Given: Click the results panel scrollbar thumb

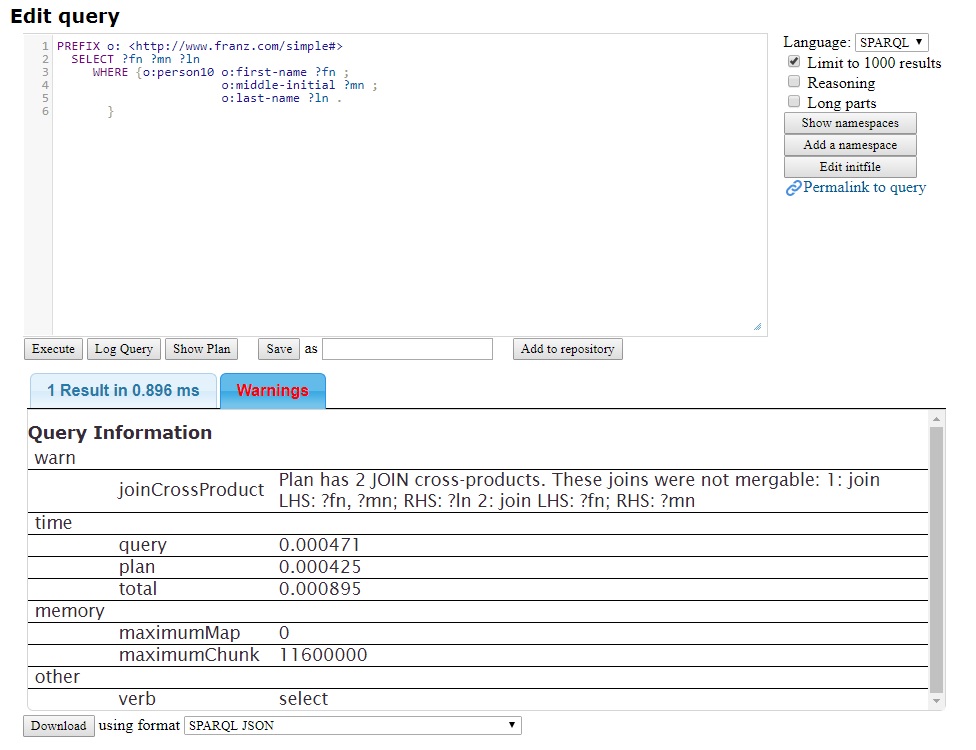Looking at the screenshot, I should pyautogui.click(x=936, y=560).
